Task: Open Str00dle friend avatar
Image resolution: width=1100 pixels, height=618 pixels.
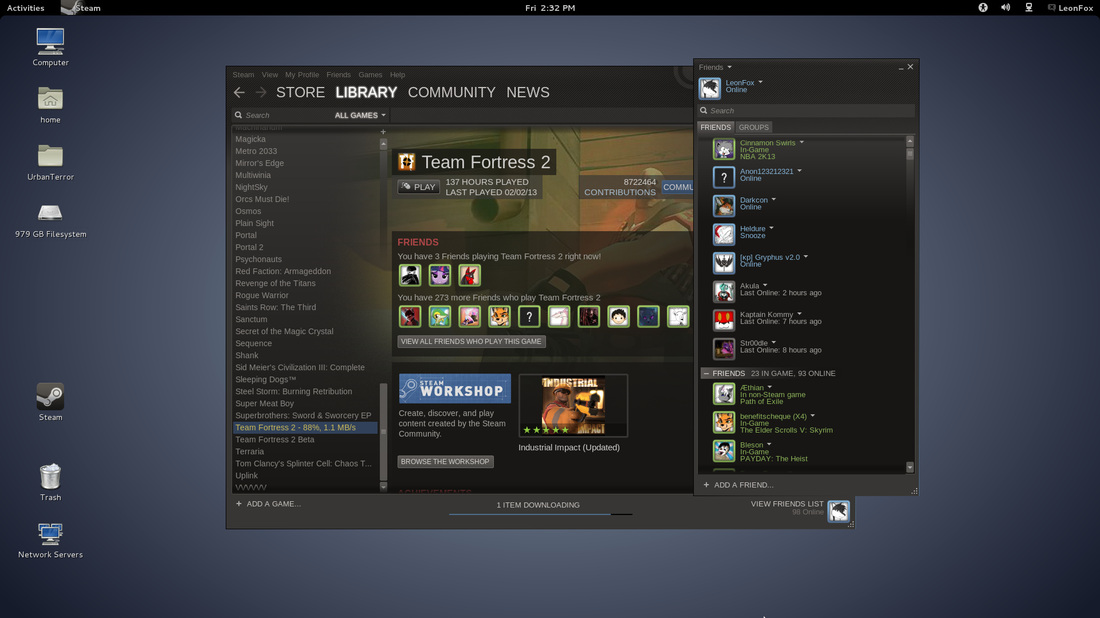Action: pyautogui.click(x=724, y=349)
